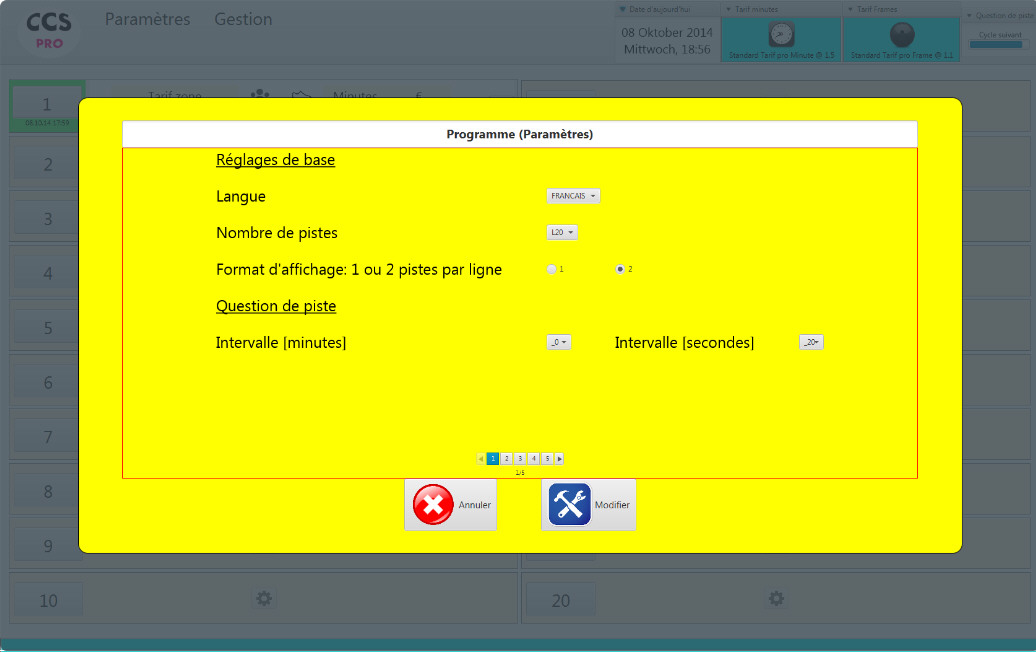The height and width of the screenshot is (652, 1036).
Task: Open the Nombre de pistes dropdown
Action: tap(562, 232)
